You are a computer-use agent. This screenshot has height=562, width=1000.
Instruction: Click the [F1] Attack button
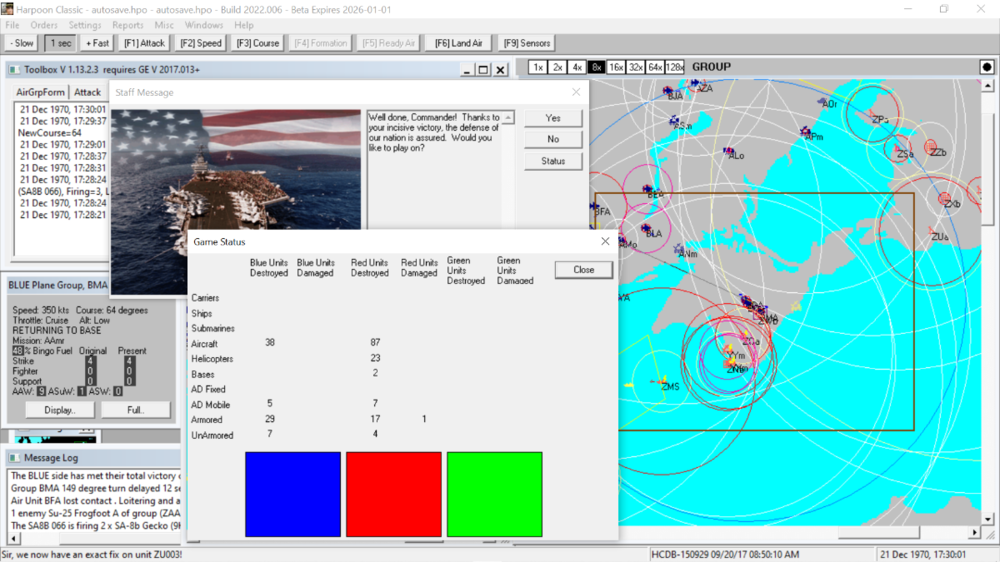pos(144,43)
